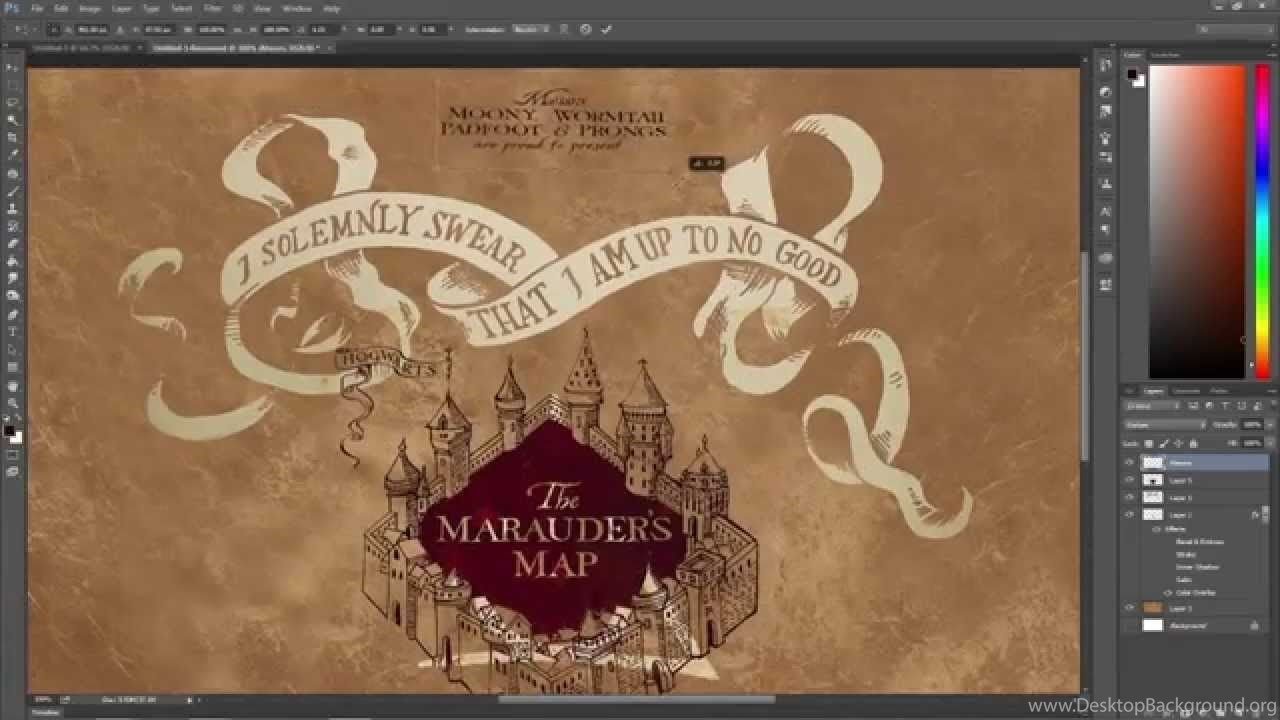This screenshot has height=720, width=1280.
Task: Click the horizontal canvas scrollbar
Action: pyautogui.click(x=637, y=700)
